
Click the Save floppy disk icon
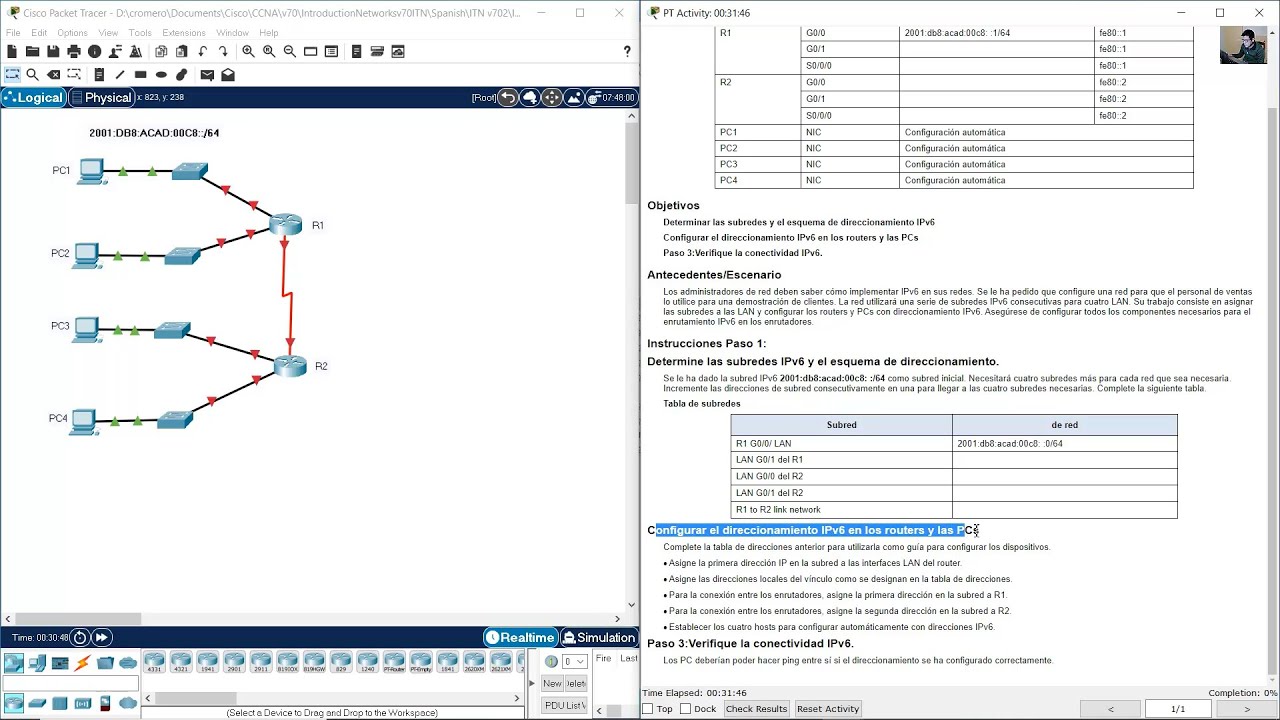[53, 51]
